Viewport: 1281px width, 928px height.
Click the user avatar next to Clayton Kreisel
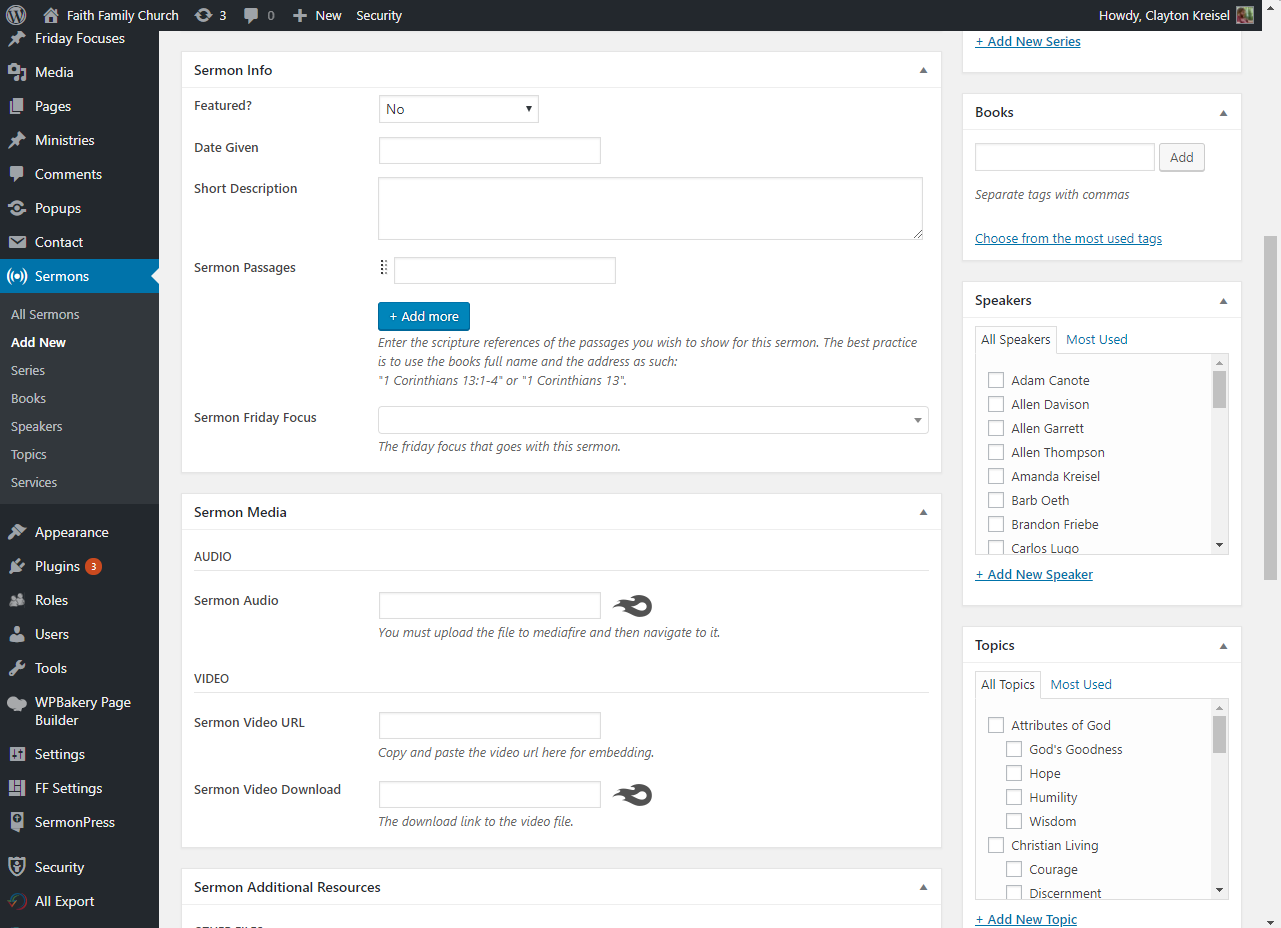(x=1245, y=15)
